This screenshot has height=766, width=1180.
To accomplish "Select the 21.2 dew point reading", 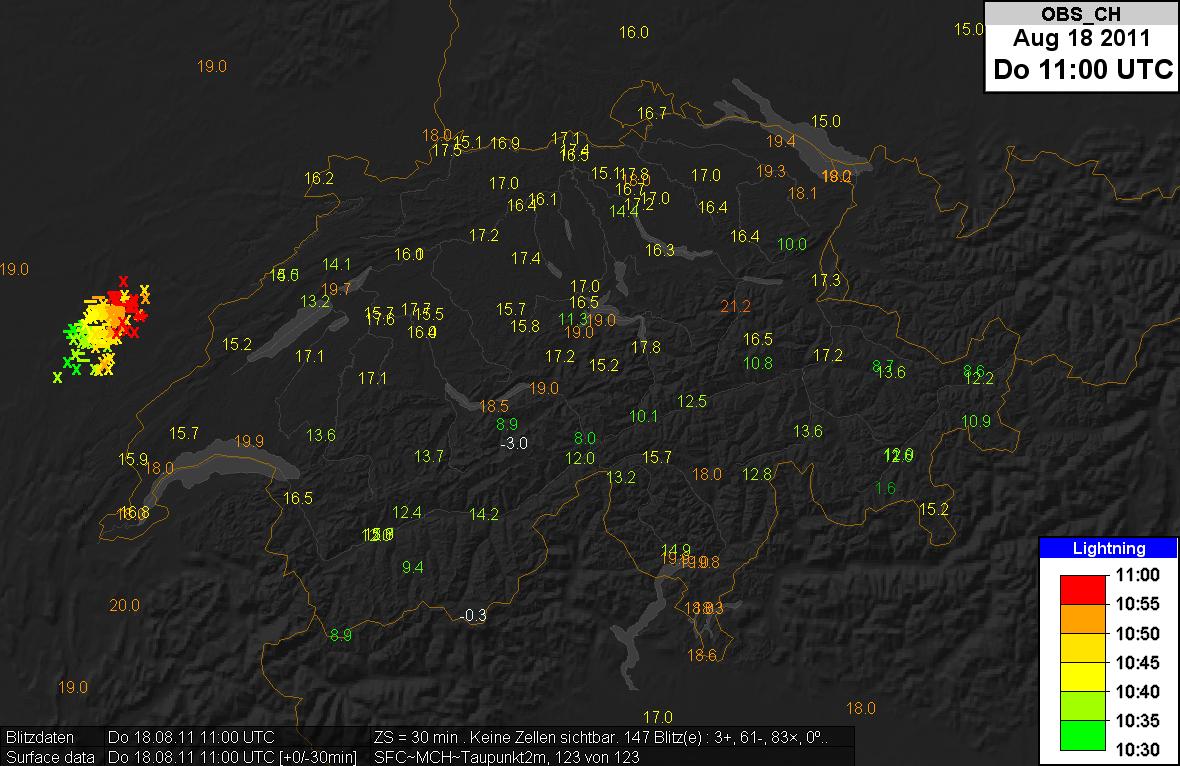I will tap(735, 306).
